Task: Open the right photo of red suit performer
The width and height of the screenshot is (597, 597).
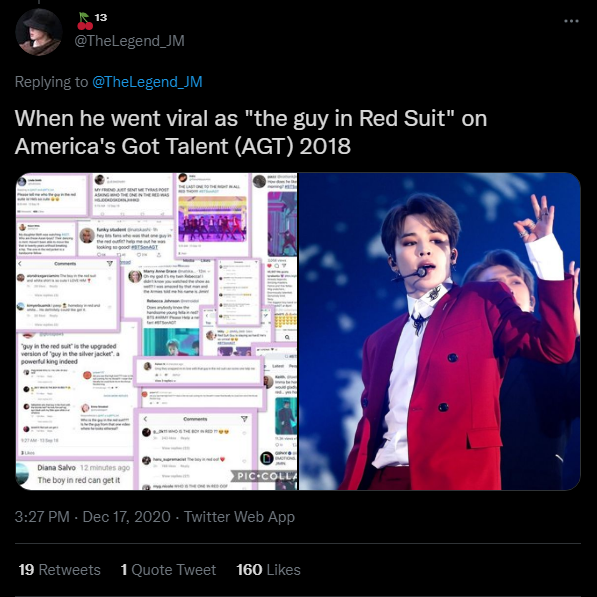Action: [440, 331]
